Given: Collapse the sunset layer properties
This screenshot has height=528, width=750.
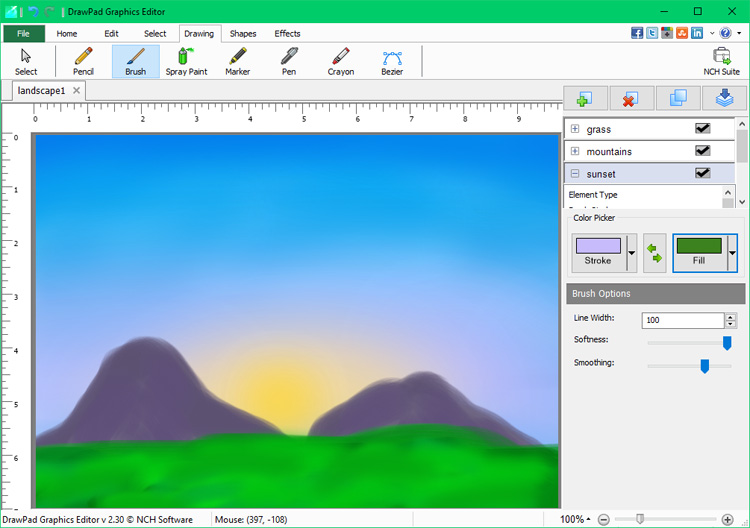Looking at the screenshot, I should point(575,173).
